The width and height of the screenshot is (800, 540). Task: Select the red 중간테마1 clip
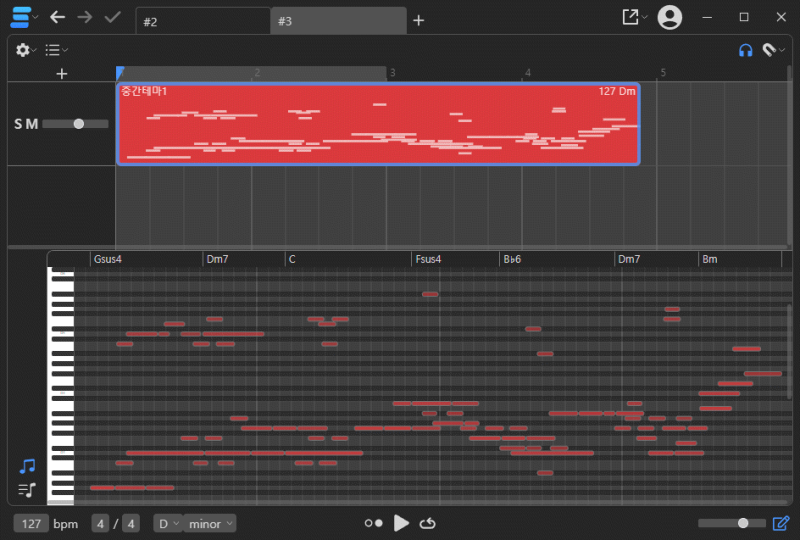pyautogui.click(x=378, y=124)
